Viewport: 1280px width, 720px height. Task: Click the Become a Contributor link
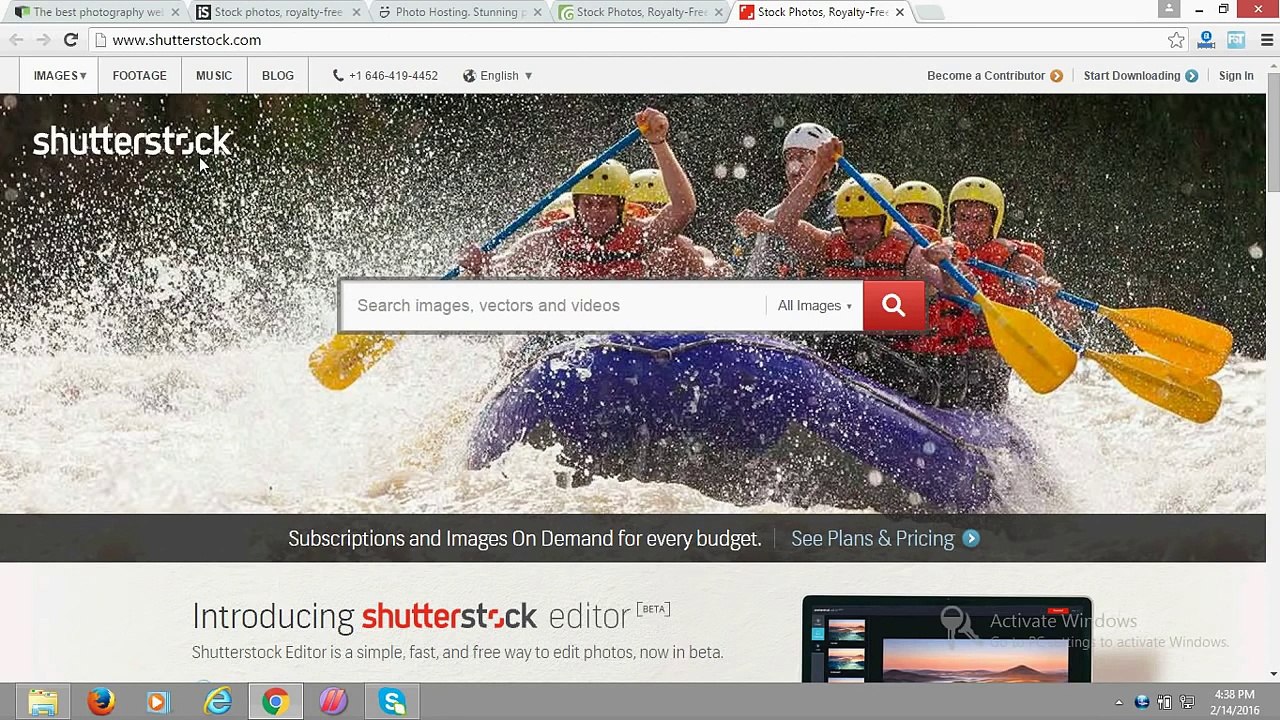985,76
